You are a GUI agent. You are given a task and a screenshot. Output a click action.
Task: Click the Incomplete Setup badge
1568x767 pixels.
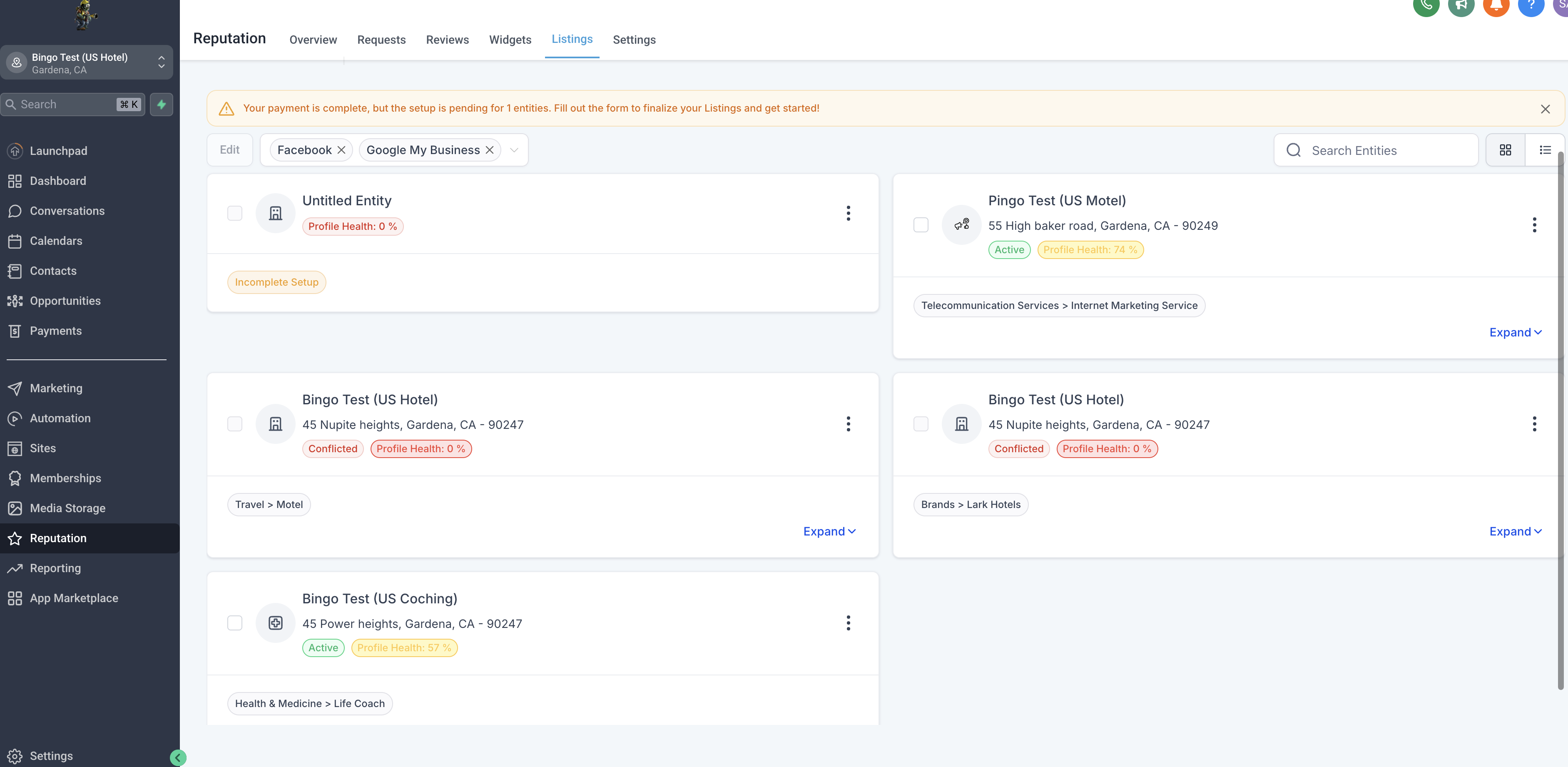(x=276, y=282)
